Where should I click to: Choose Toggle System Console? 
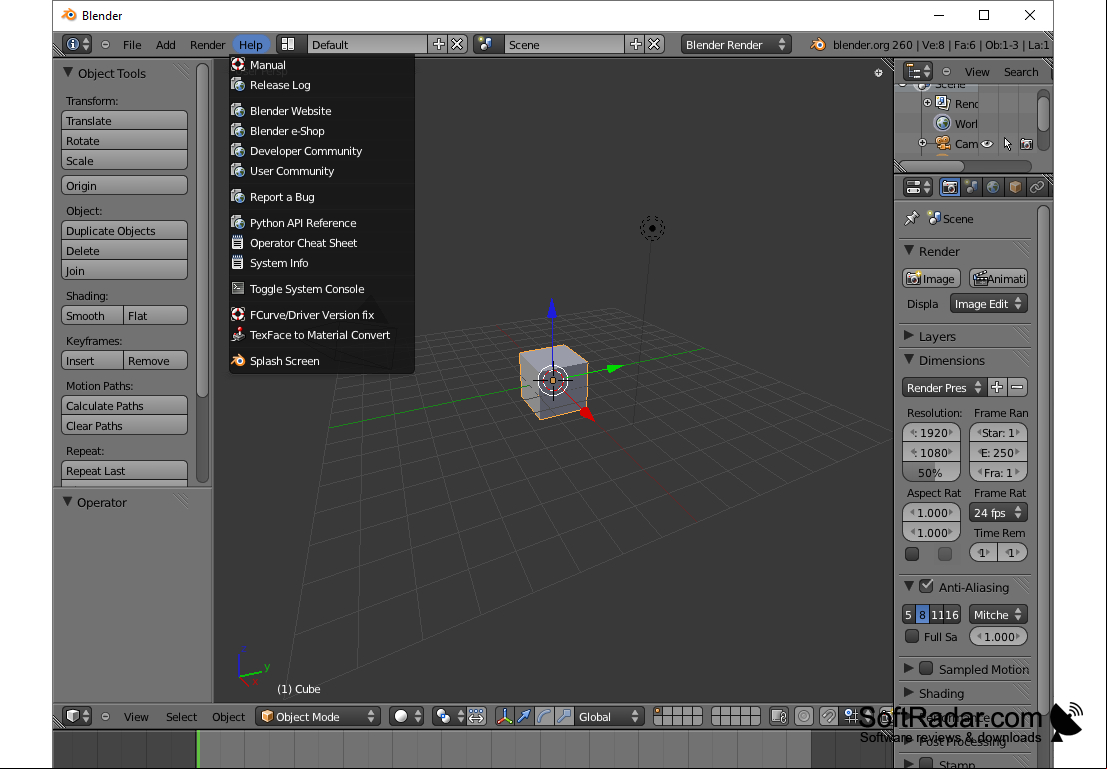(x=322, y=289)
